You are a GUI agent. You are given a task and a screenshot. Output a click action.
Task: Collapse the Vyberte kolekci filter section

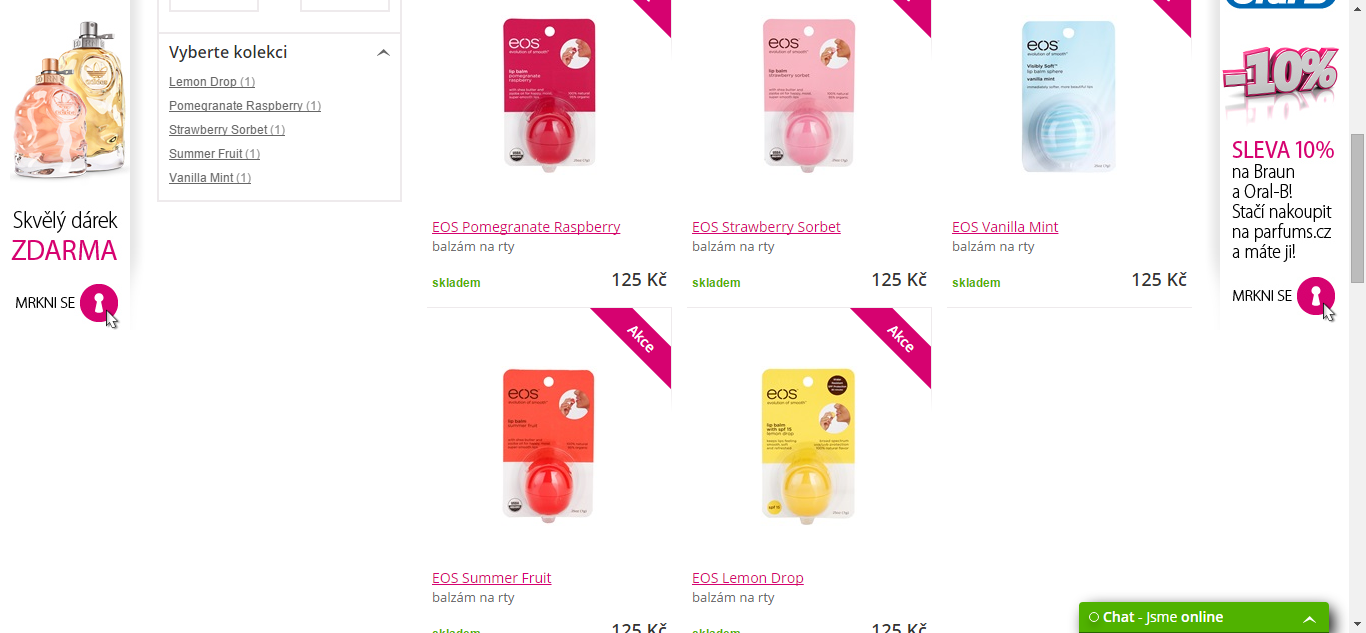point(383,53)
